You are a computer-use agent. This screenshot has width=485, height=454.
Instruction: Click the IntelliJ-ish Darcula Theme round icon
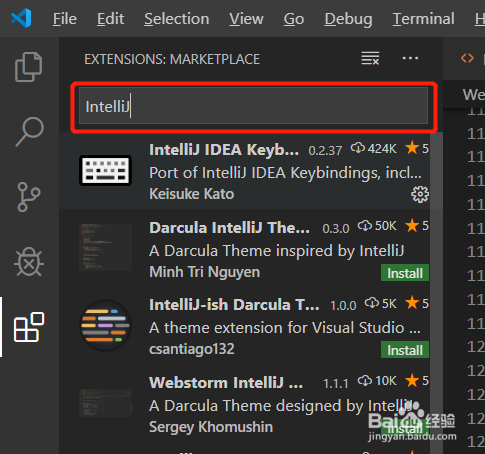tap(105, 325)
